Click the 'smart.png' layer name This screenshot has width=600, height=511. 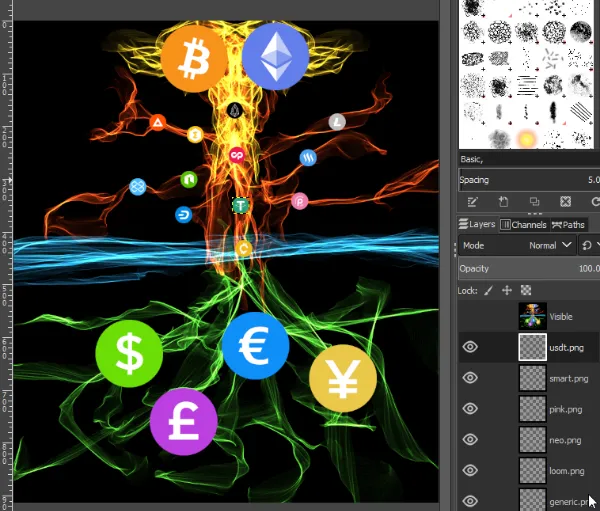point(569,379)
